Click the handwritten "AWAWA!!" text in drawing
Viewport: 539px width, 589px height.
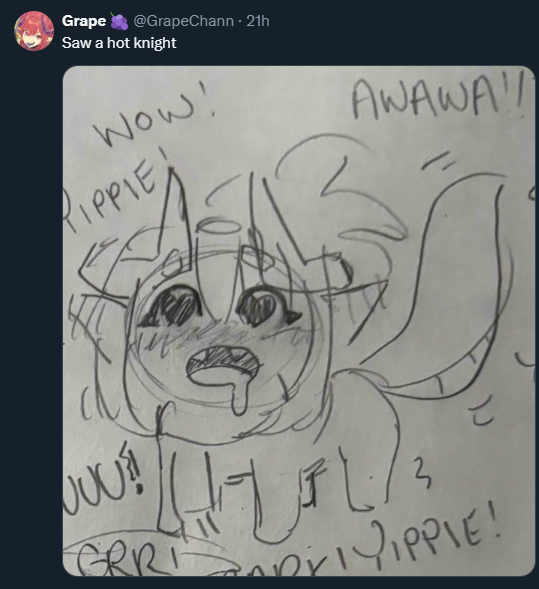pyautogui.click(x=438, y=97)
